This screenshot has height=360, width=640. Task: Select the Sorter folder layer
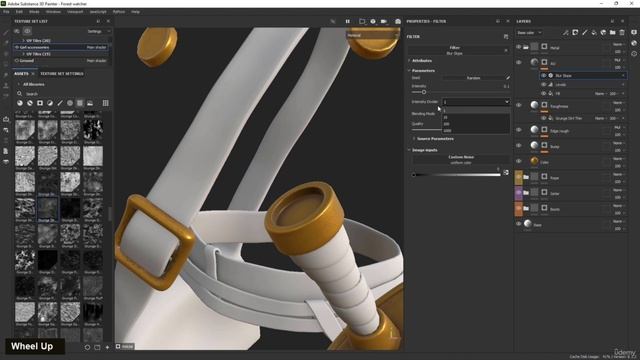point(571,193)
